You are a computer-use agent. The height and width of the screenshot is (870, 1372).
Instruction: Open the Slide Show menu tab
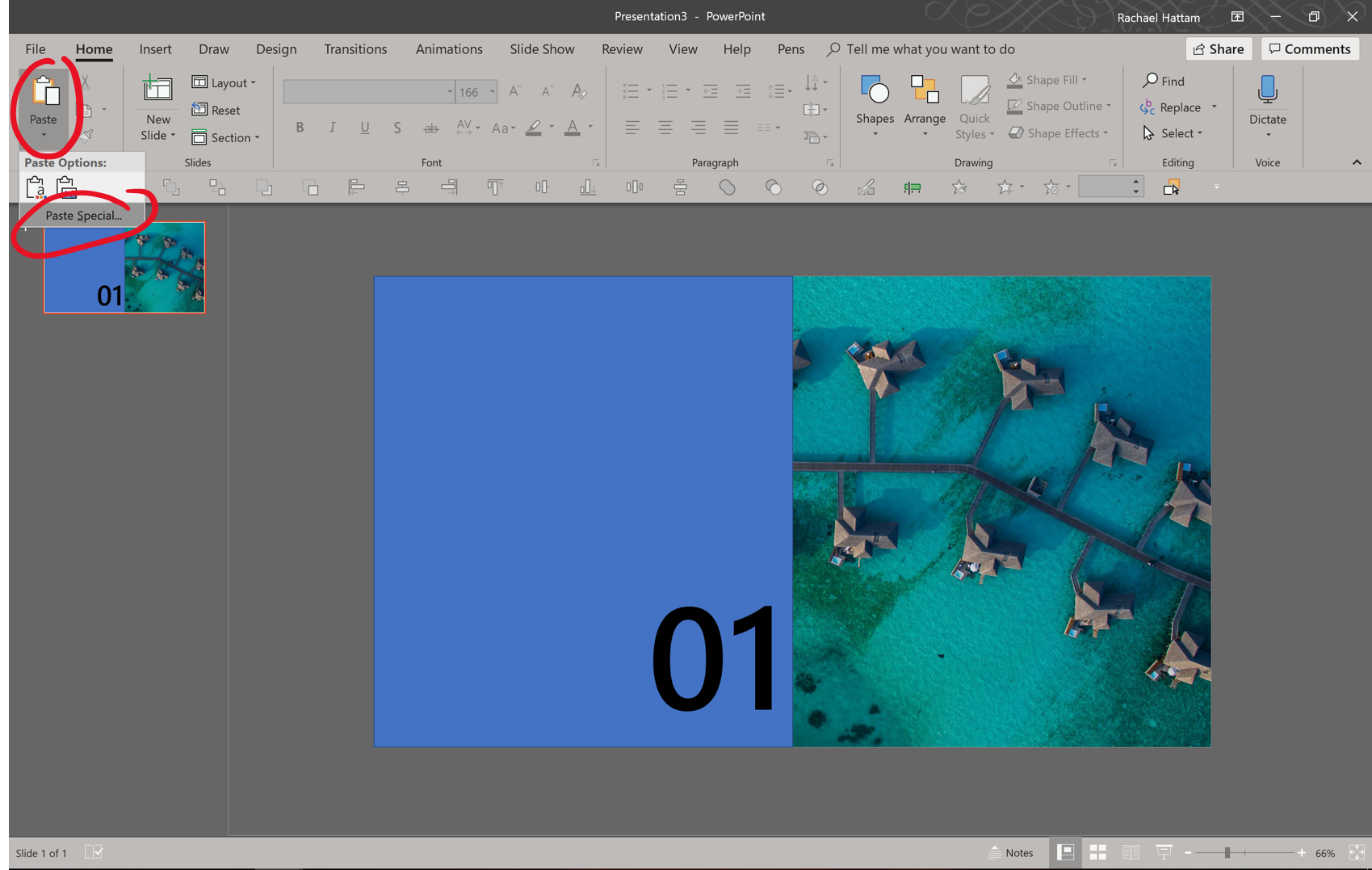click(x=541, y=48)
